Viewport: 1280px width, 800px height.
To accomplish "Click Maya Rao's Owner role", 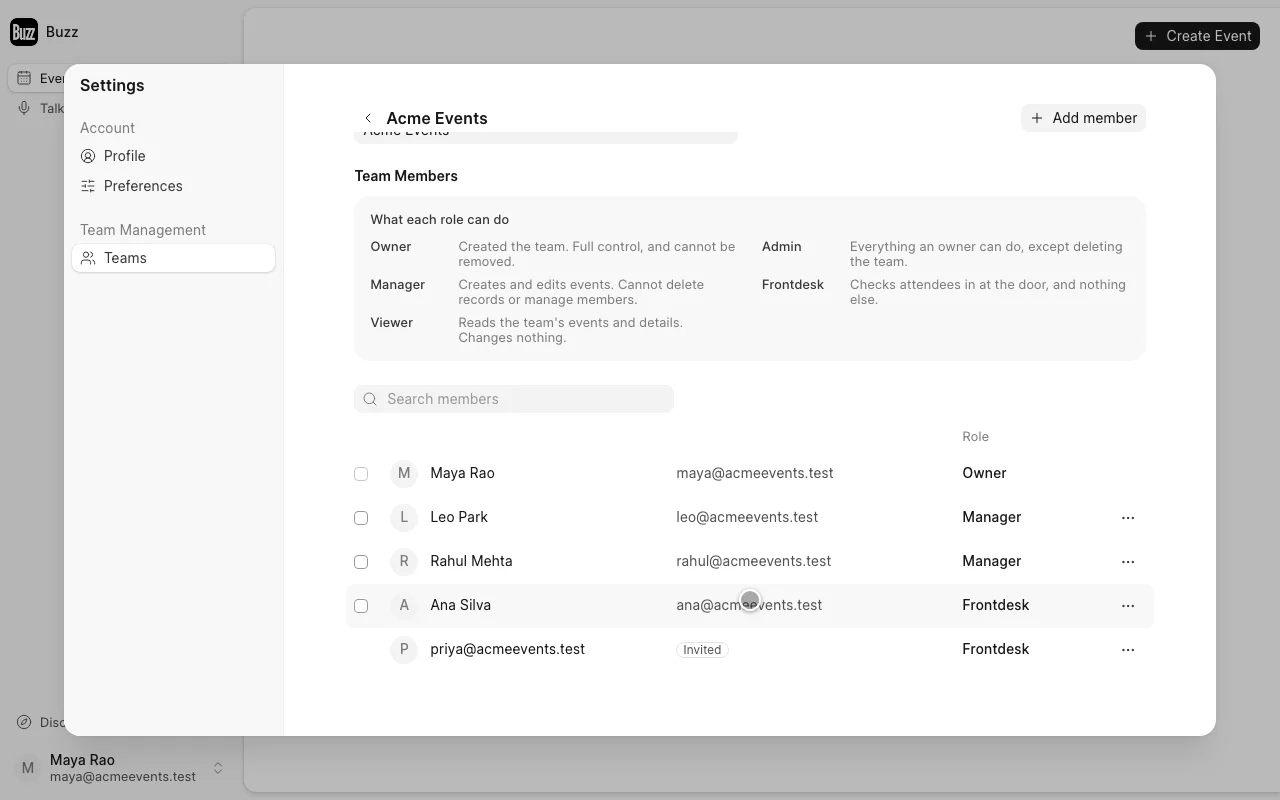I will click(x=984, y=473).
